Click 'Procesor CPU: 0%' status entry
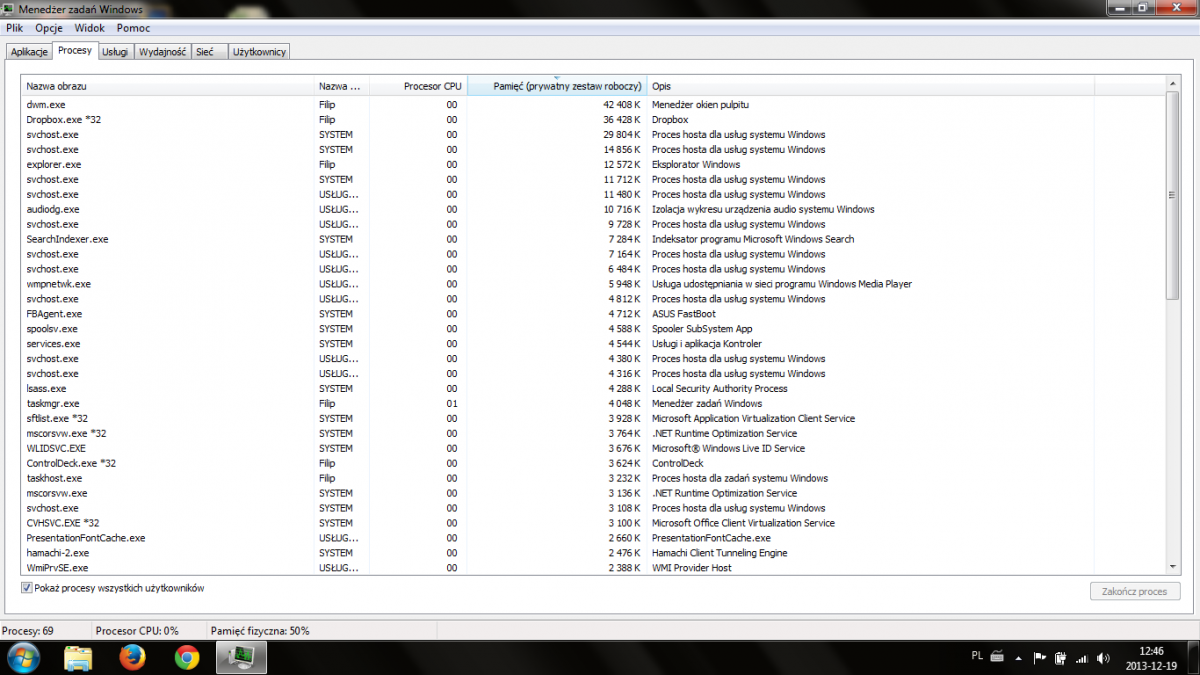Screen dimensions: 1200x675 point(137,630)
